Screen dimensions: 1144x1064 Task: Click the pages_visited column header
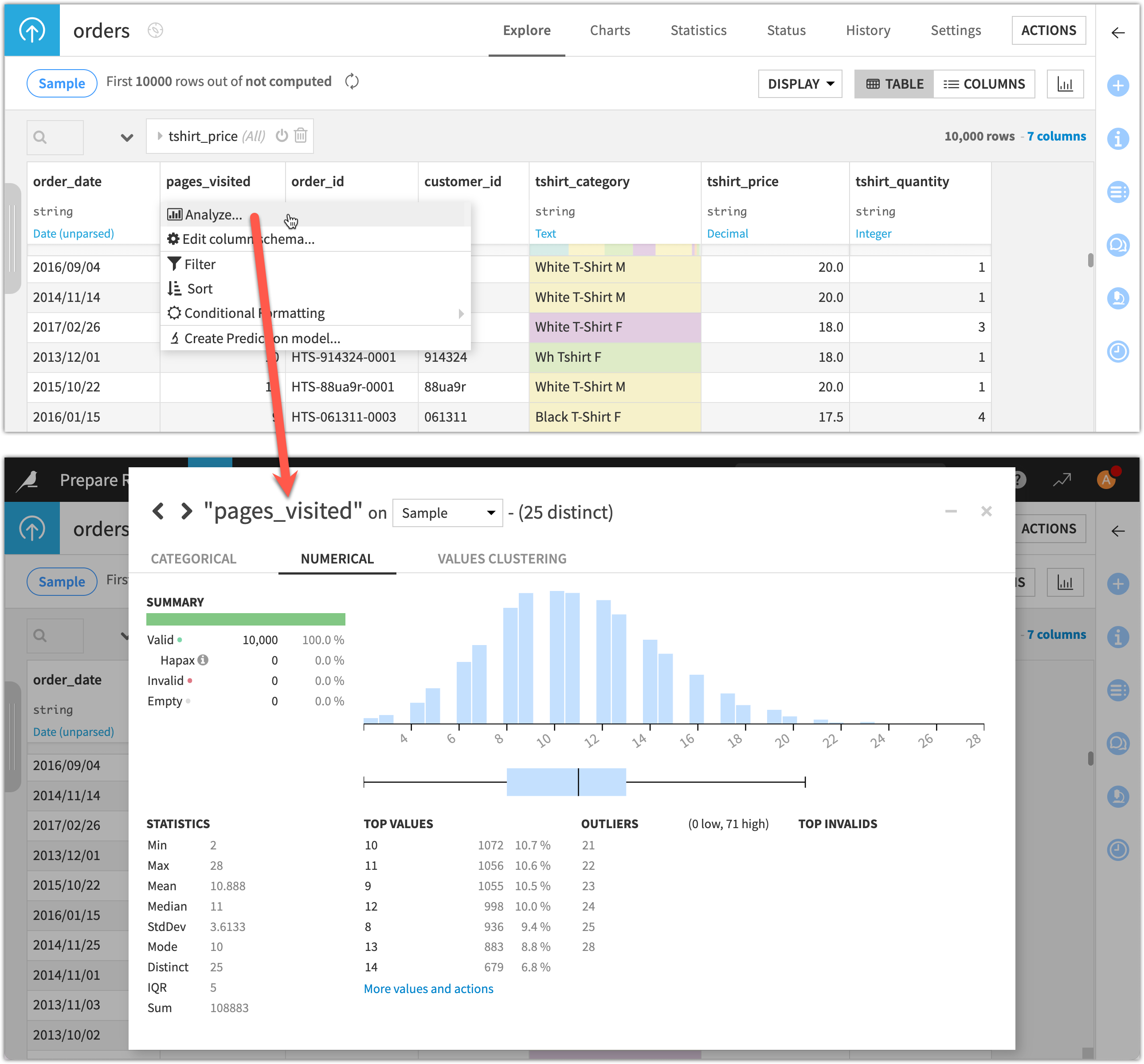(x=208, y=182)
